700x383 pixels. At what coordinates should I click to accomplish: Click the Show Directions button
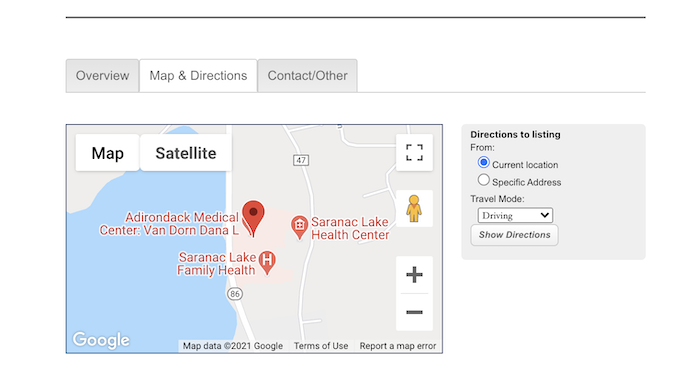pyautogui.click(x=514, y=235)
